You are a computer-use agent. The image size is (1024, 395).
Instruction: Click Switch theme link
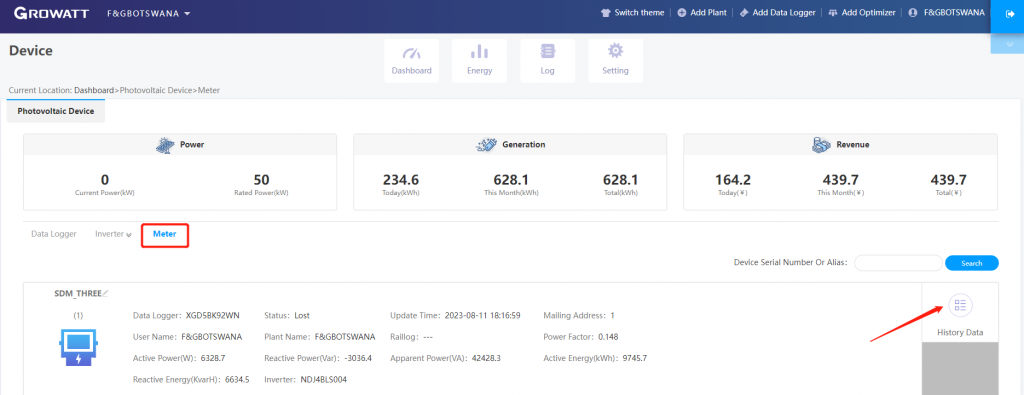(x=639, y=13)
